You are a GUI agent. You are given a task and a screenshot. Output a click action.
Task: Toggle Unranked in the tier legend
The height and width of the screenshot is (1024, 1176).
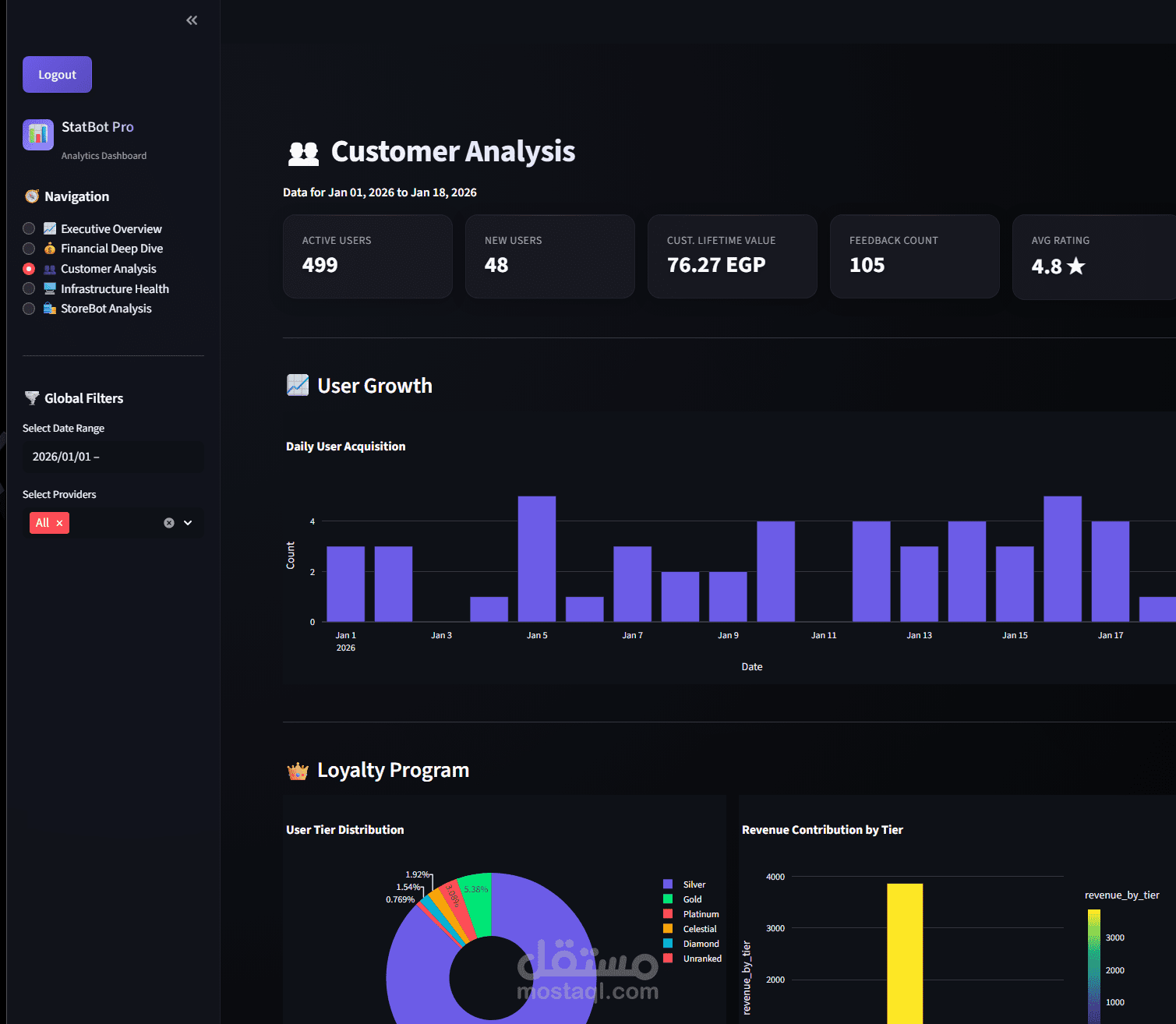click(692, 959)
